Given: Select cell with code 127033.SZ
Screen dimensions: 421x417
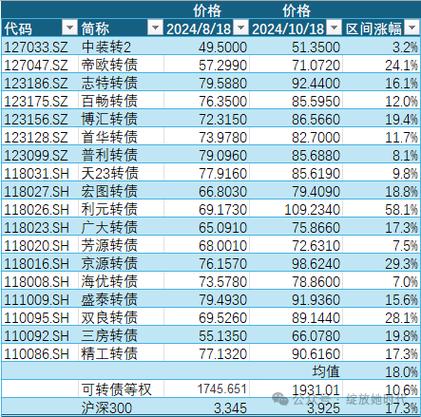Looking at the screenshot, I should tap(40, 47).
